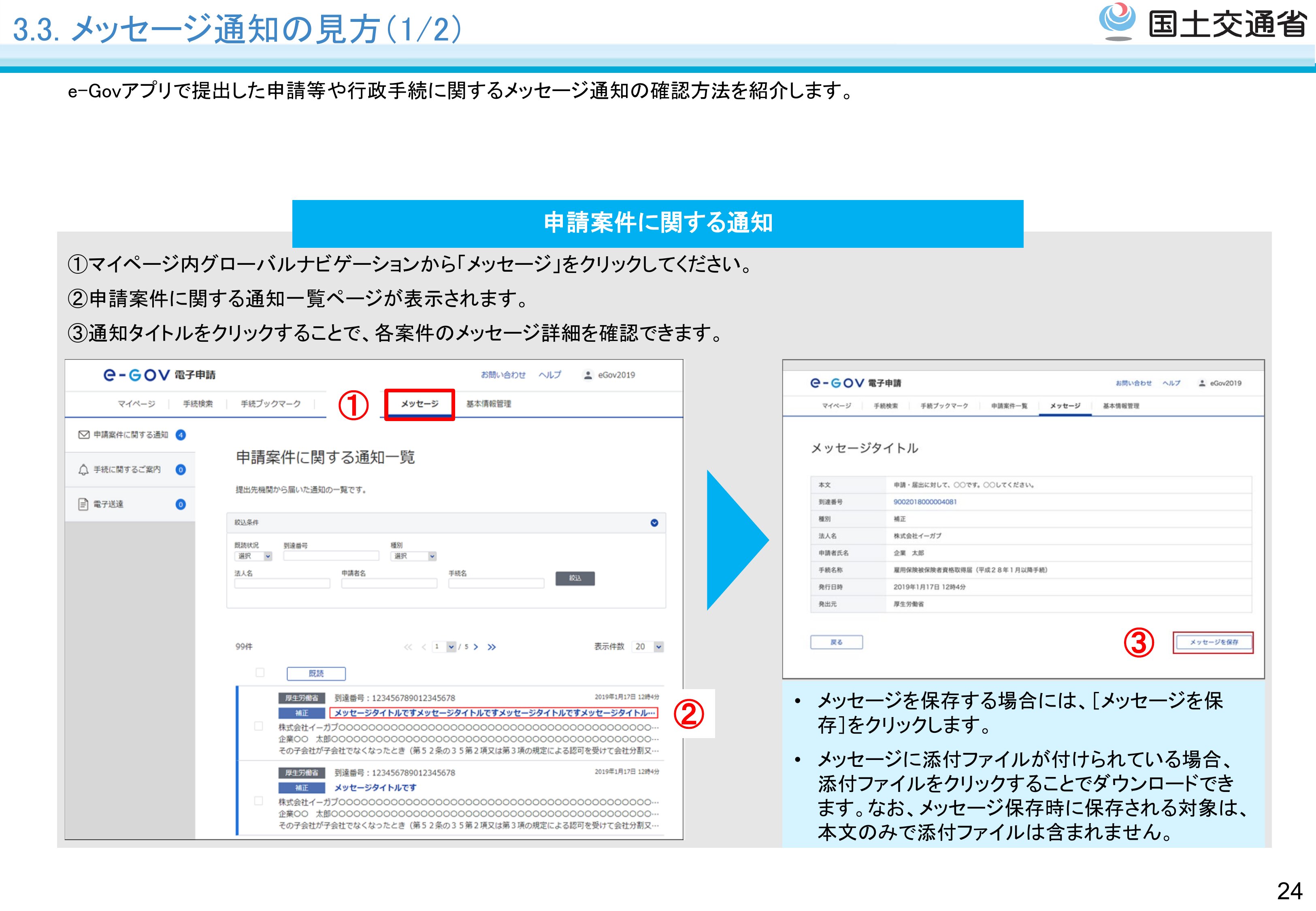Screen dimensions: 1316x911
Task: Jump to last page with double arrow
Action: click(492, 647)
